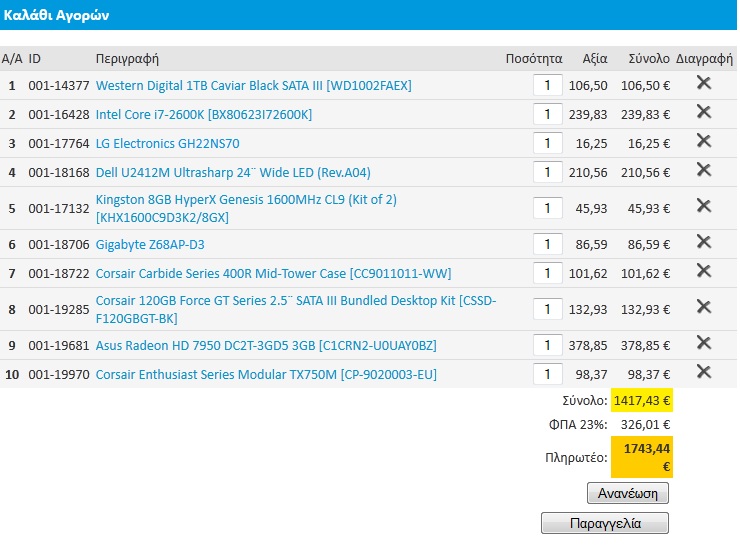The image size is (740, 552).
Task: Click the Καλάθι Αγορών title
Action: pyautogui.click(x=56, y=15)
